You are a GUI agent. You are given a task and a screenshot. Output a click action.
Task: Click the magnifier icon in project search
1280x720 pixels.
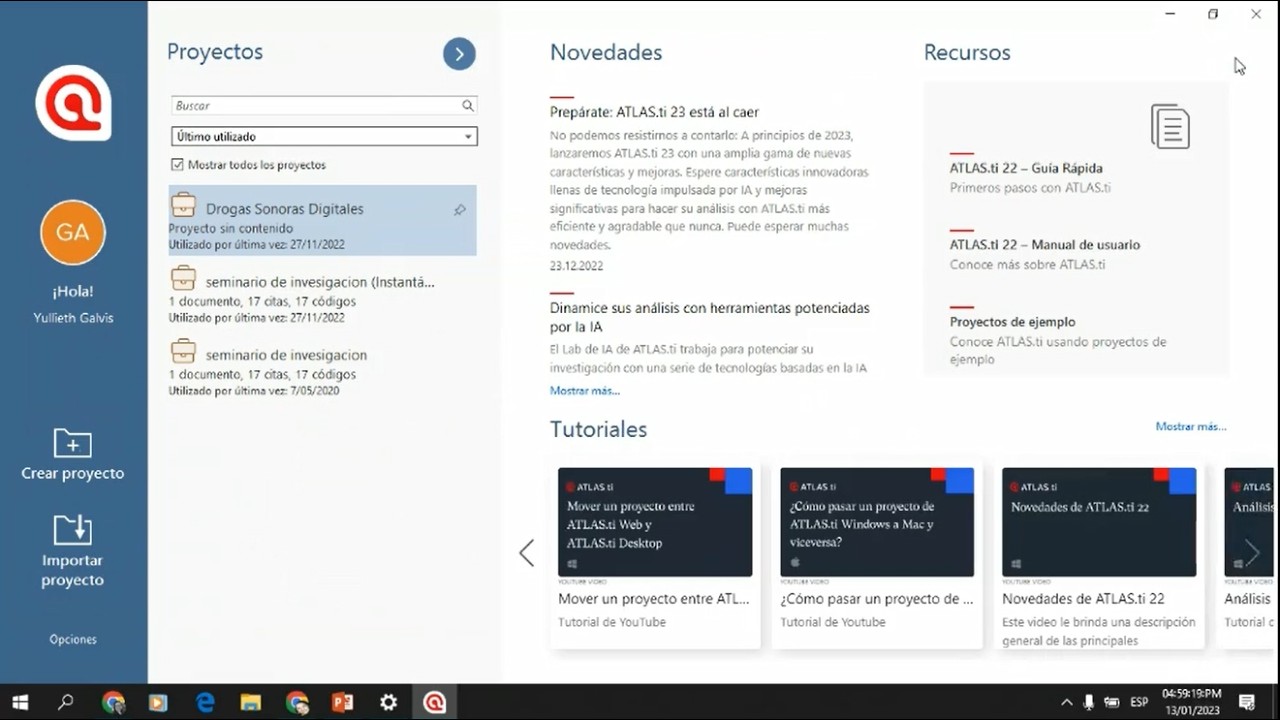pyautogui.click(x=467, y=105)
